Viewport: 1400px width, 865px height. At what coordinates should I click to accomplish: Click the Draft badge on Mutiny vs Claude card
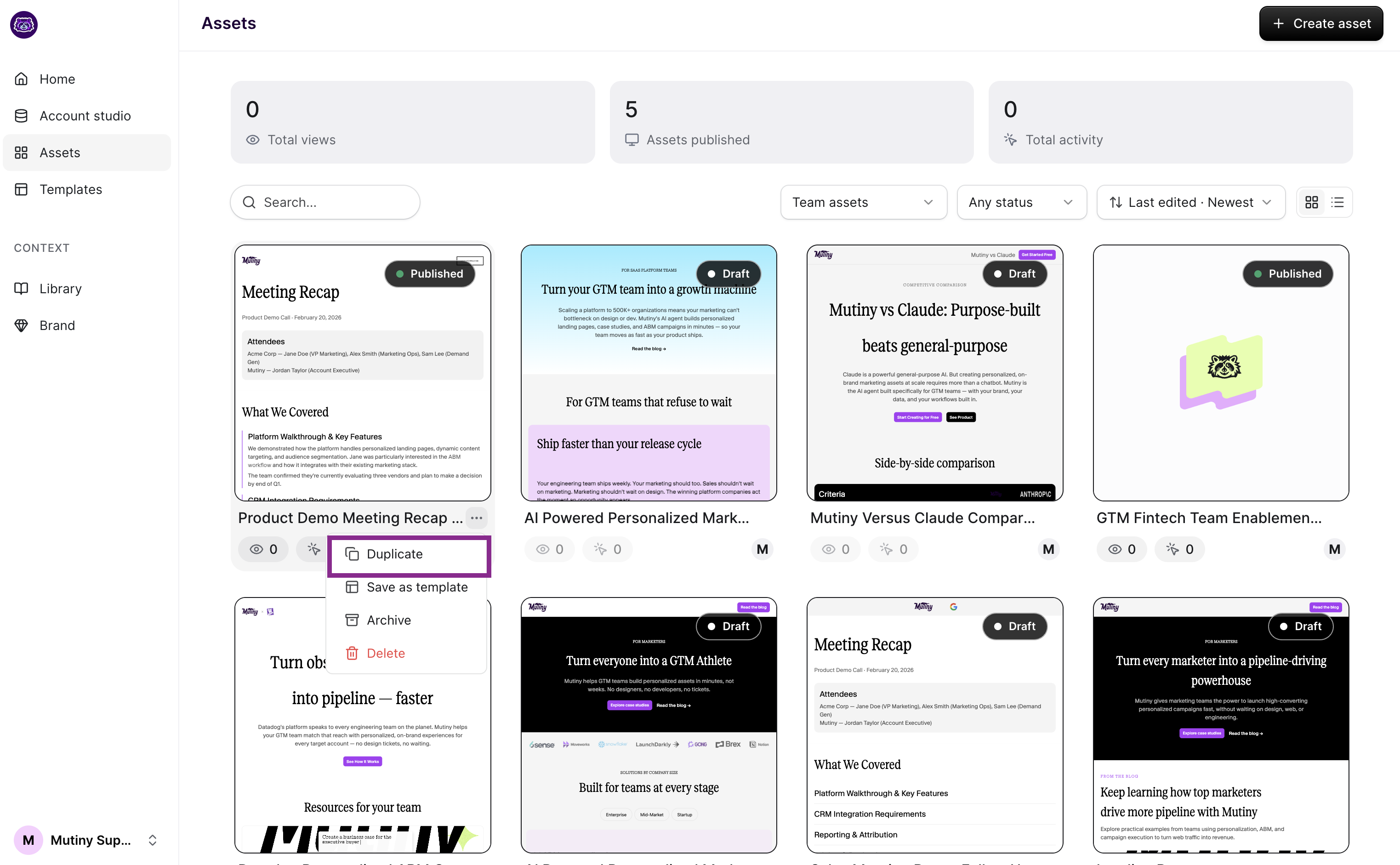click(x=1014, y=273)
